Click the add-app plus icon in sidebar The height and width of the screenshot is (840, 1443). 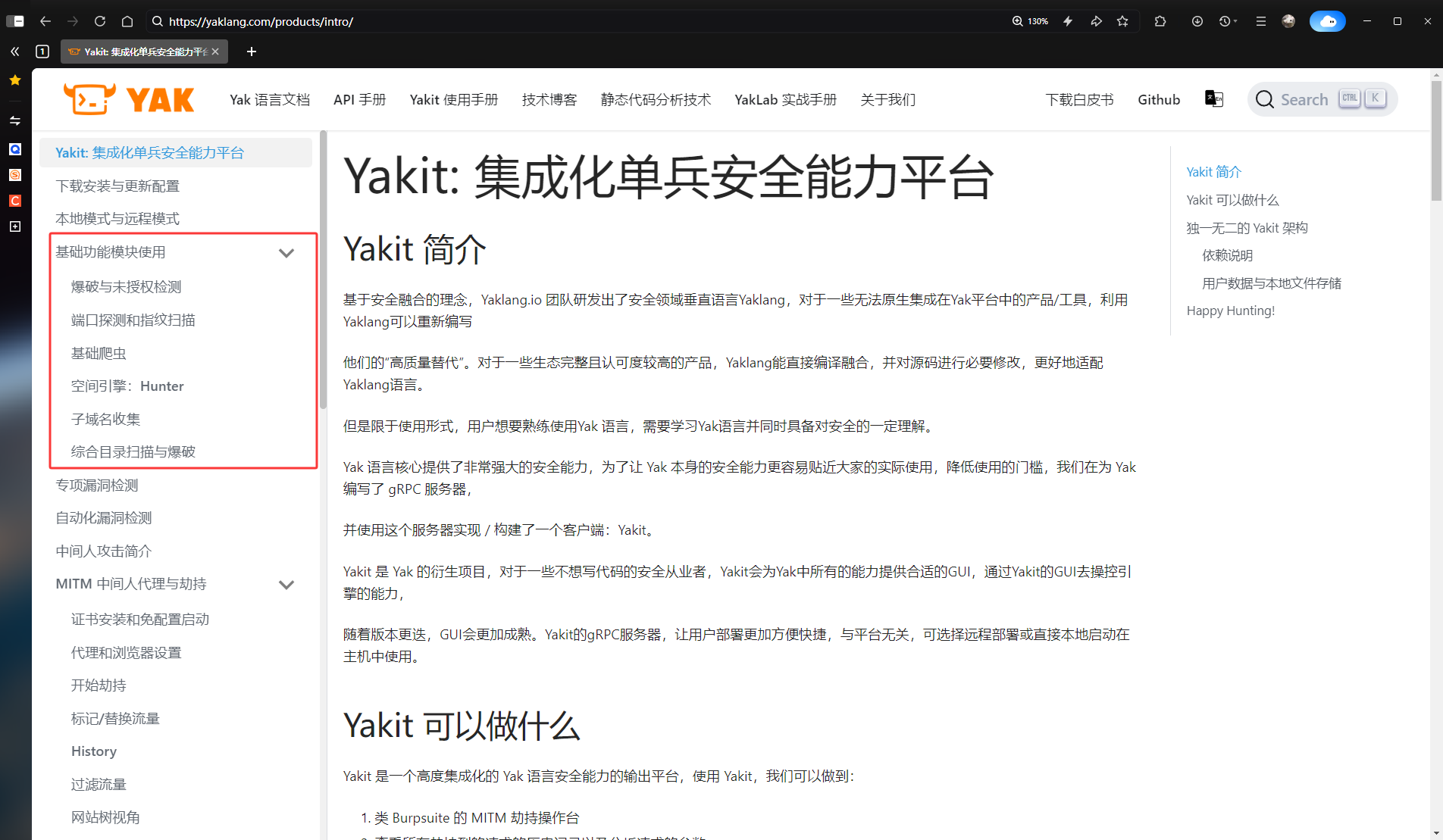pyautogui.click(x=15, y=226)
